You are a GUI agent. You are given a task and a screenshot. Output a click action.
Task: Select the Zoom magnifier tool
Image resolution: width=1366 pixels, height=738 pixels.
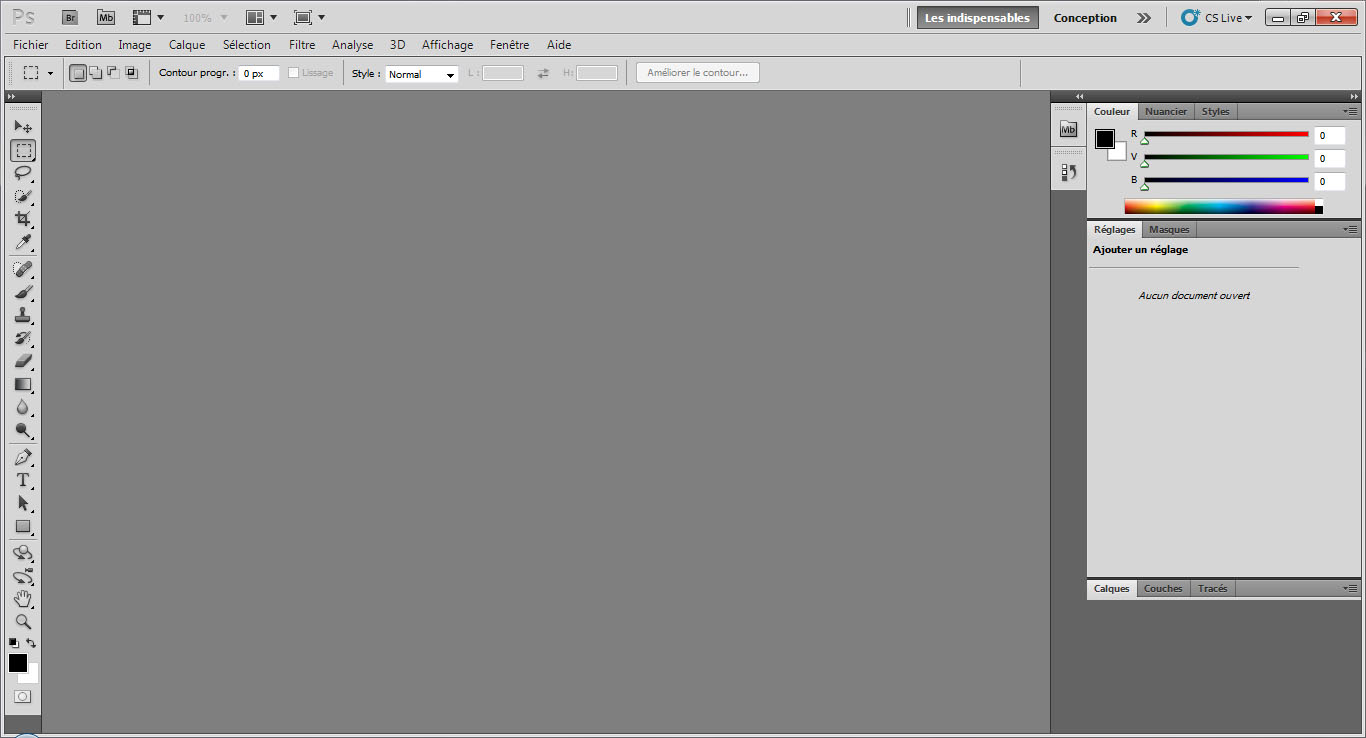tap(22, 621)
